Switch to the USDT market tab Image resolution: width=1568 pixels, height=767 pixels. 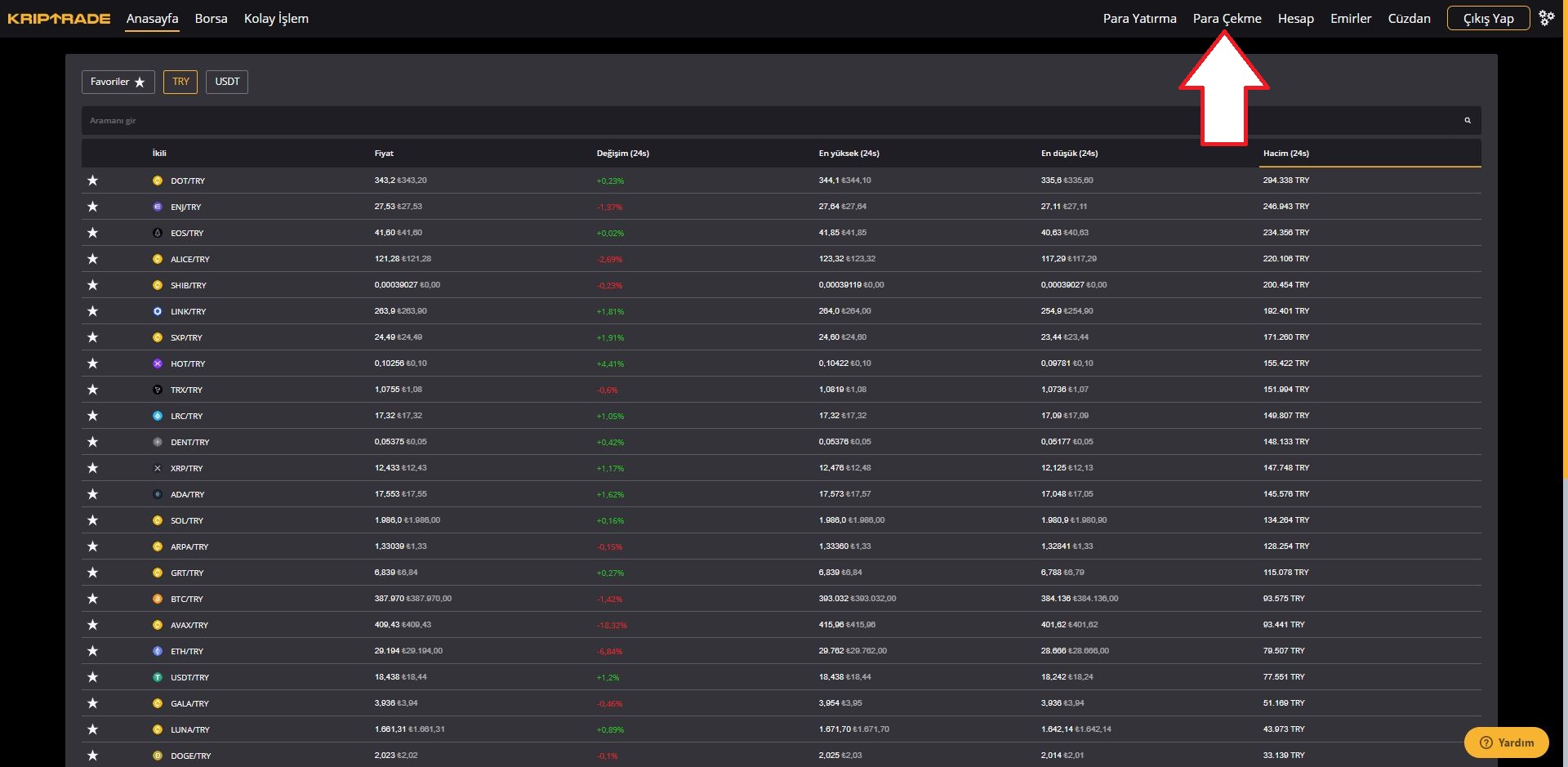227,82
